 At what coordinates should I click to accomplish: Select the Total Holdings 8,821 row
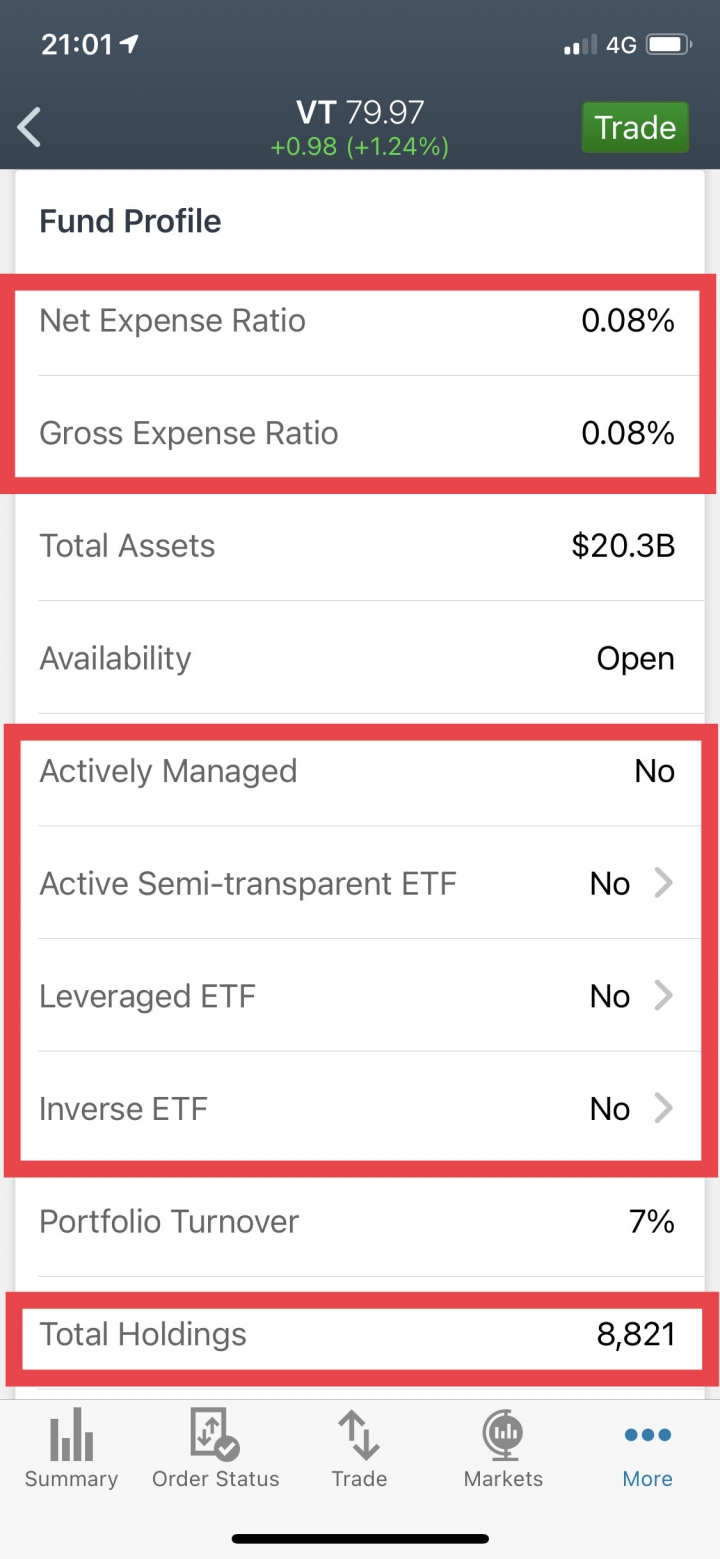click(x=360, y=1334)
